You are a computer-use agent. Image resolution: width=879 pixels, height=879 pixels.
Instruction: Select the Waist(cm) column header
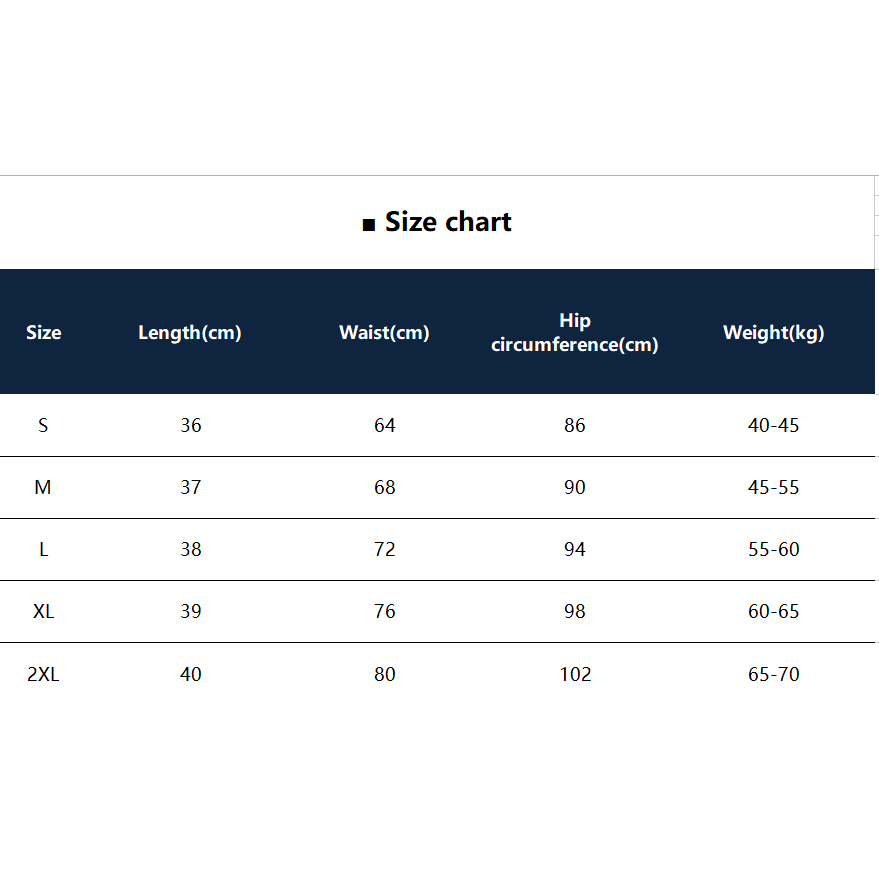384,333
